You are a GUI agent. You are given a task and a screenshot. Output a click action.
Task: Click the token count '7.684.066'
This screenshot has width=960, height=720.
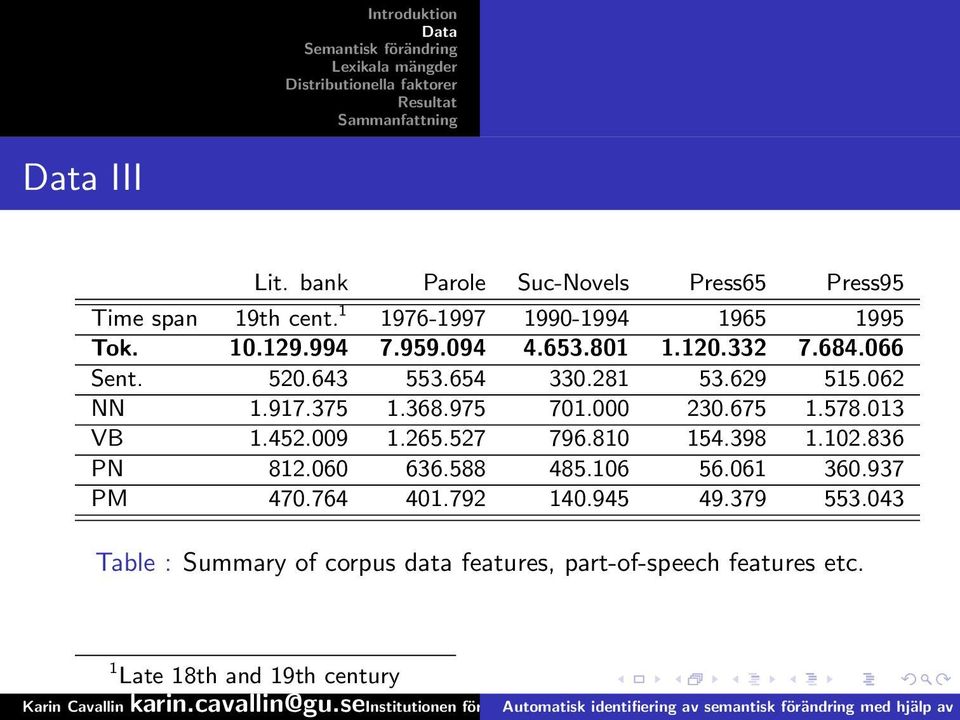point(851,348)
